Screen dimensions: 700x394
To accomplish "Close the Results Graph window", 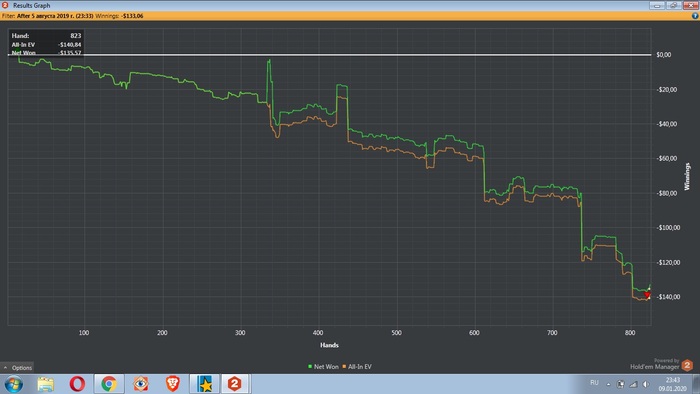I will pos(691,5).
